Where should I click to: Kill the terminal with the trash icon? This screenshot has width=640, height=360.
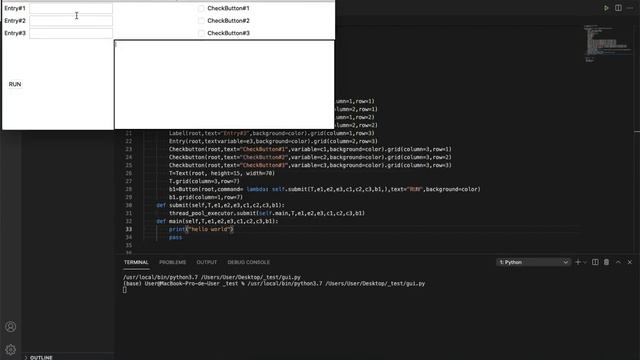point(607,262)
